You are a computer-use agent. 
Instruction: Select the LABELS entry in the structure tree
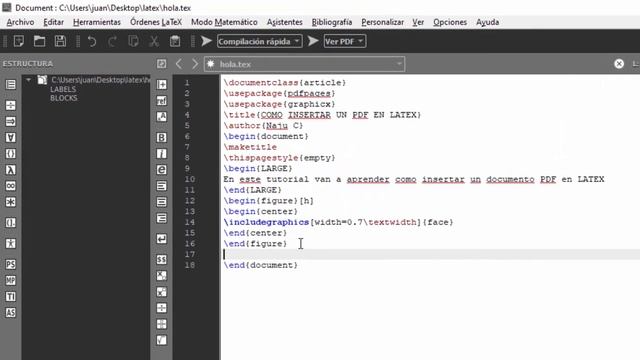pos(63,89)
